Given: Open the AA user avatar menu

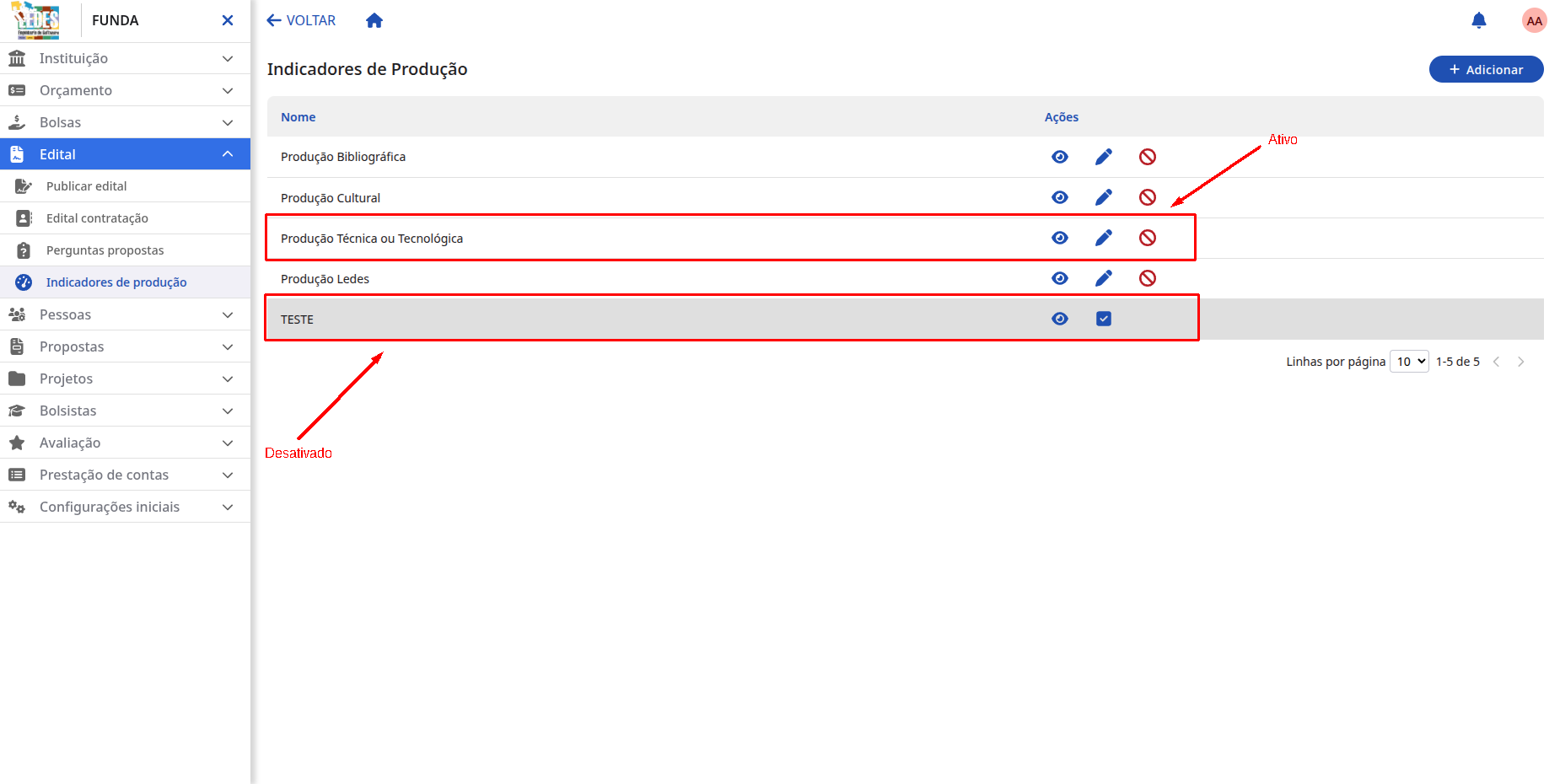Looking at the screenshot, I should (x=1535, y=20).
